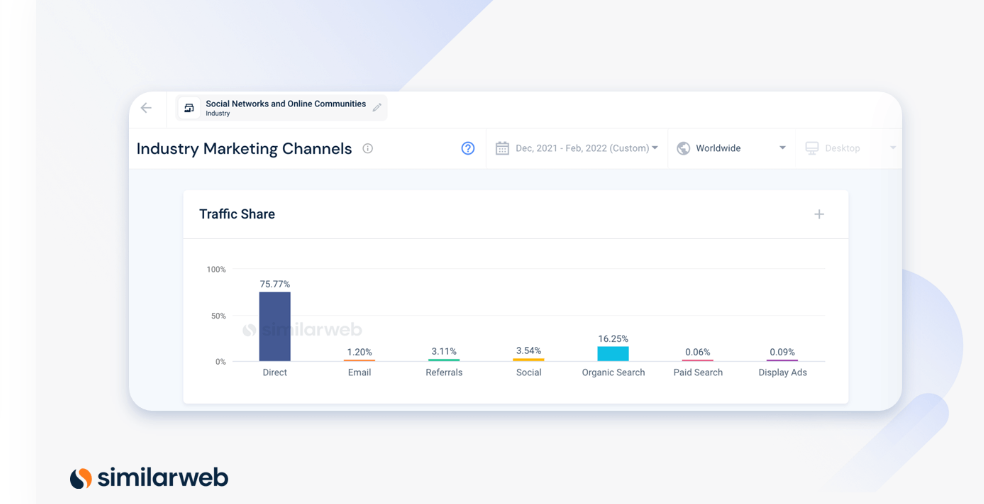Click the globe icon next to Worldwide
The width and height of the screenshot is (984, 504).
tap(683, 148)
